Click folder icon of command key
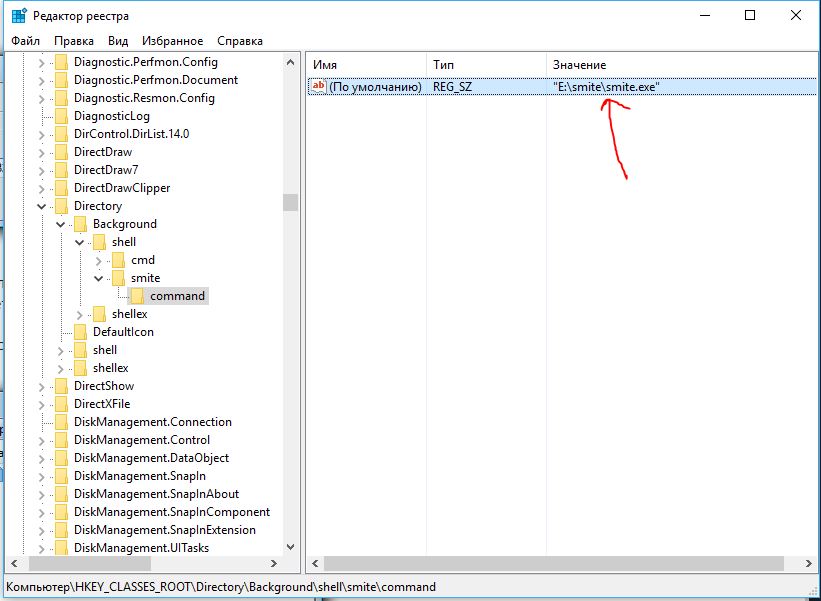821x601 pixels. (138, 296)
